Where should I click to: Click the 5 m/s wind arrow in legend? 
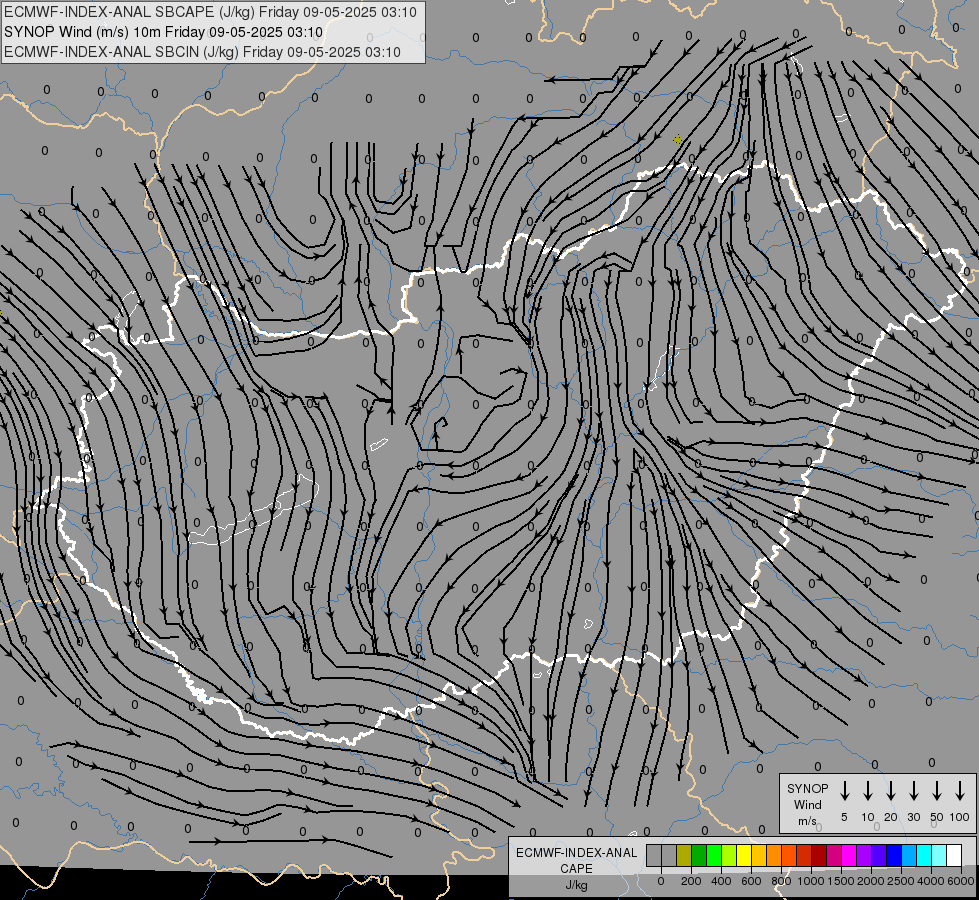844,791
